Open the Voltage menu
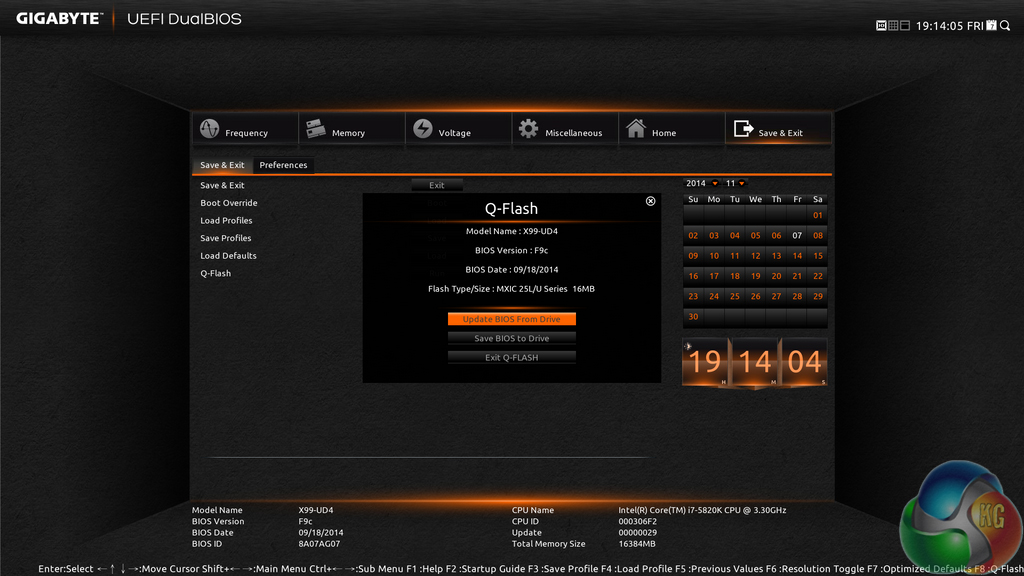Image resolution: width=1024 pixels, height=576 pixels. tap(458, 129)
